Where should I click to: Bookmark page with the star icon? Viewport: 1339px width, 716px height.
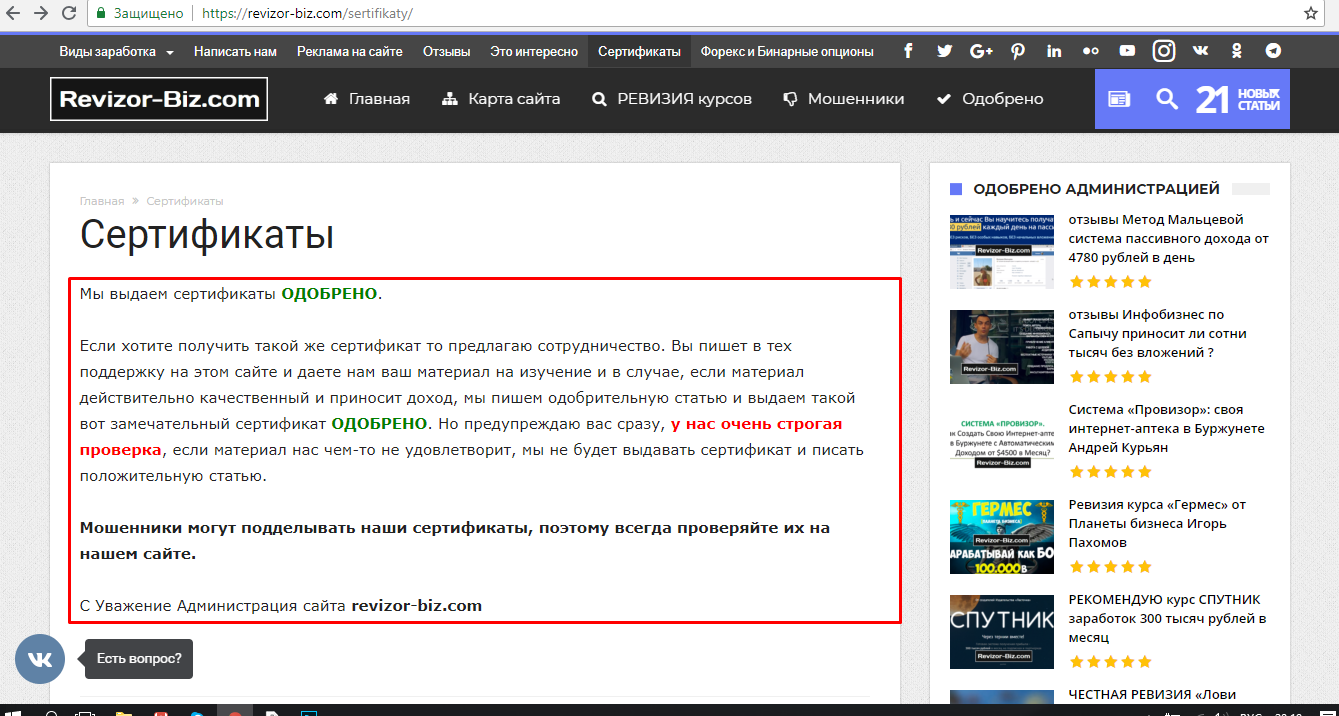(1311, 13)
